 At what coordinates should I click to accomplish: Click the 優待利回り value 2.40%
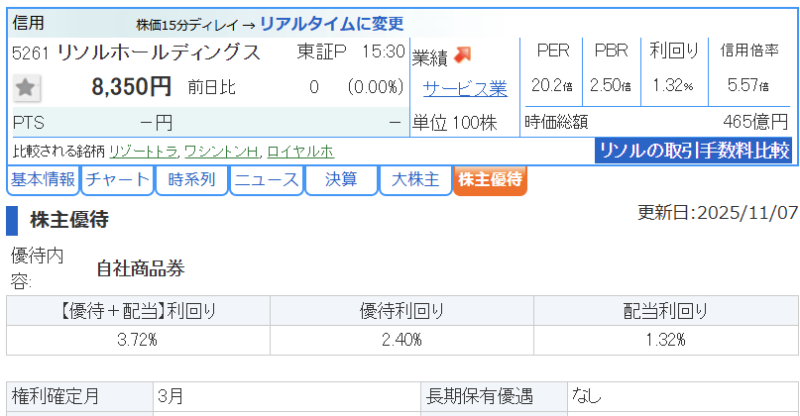click(x=401, y=340)
